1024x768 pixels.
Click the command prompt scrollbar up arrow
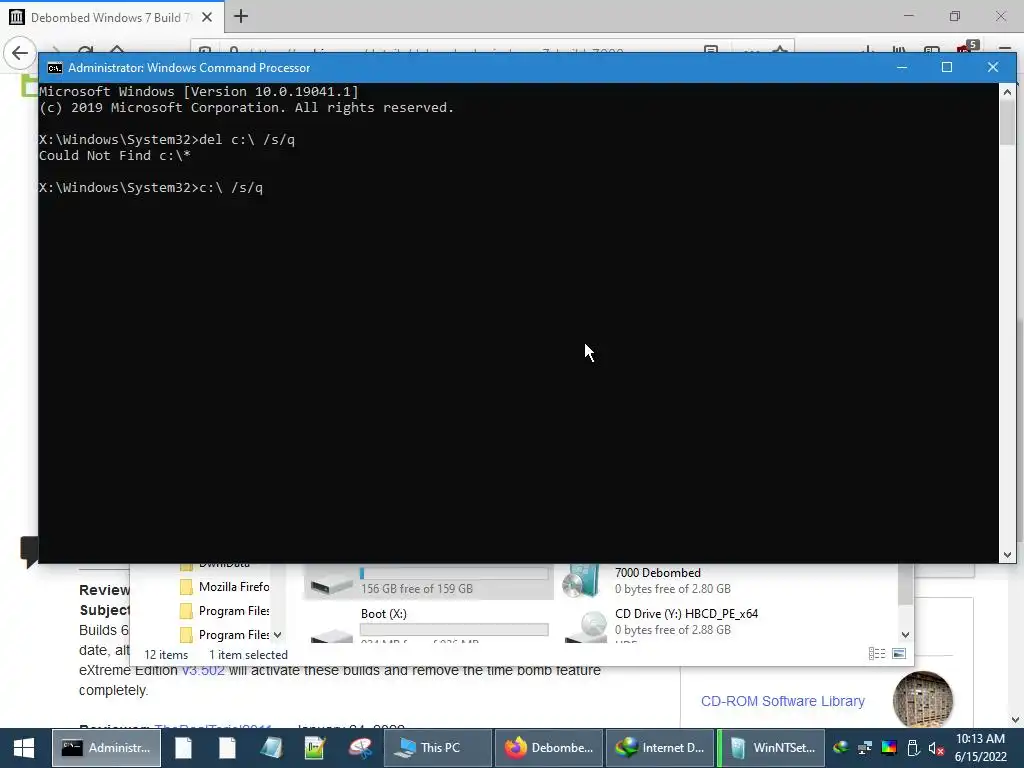coord(1007,92)
